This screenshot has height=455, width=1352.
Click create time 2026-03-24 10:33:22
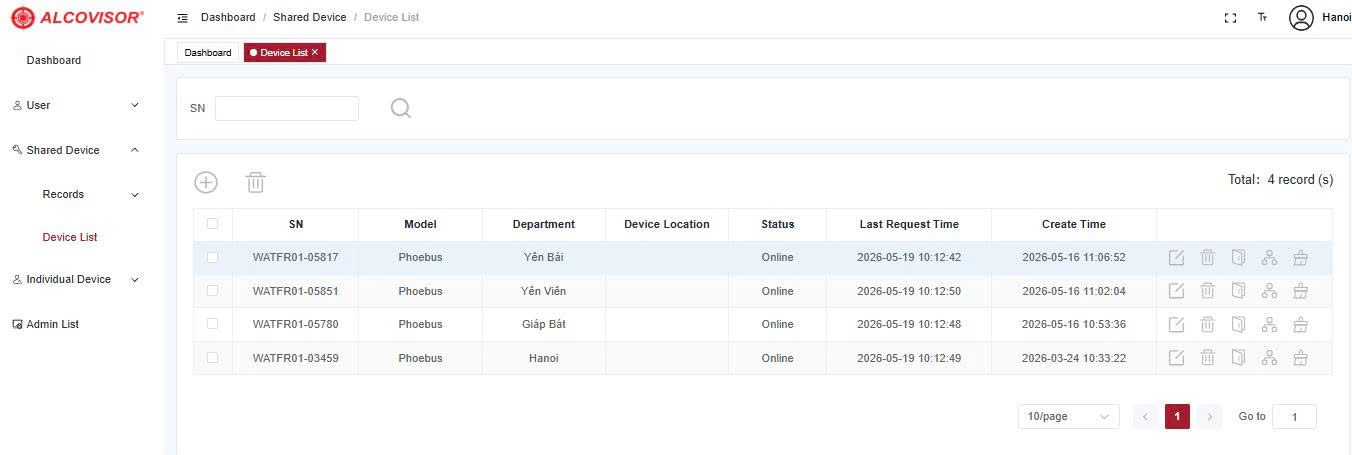click(1074, 358)
